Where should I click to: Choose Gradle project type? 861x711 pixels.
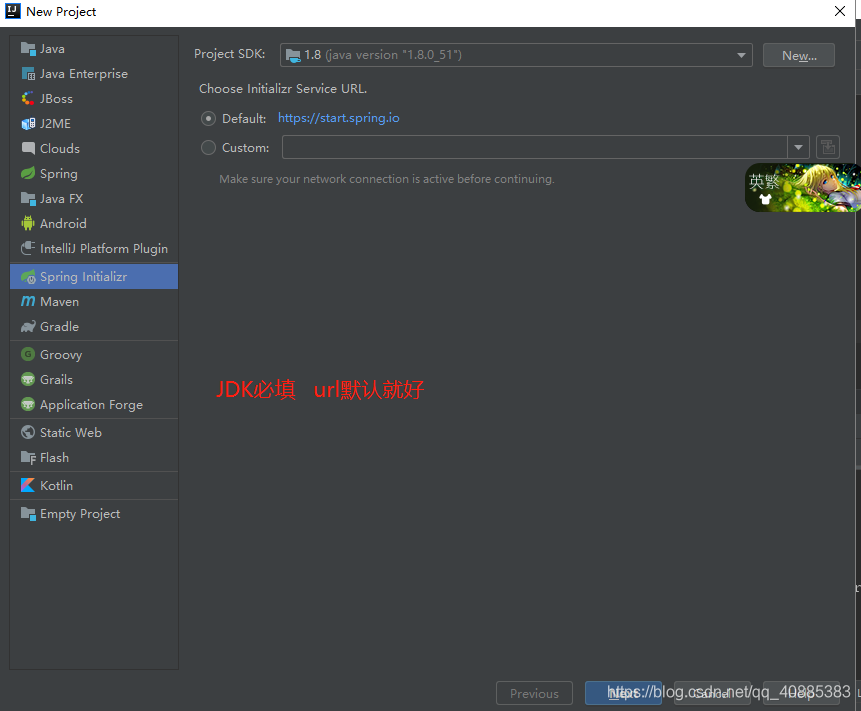point(94,327)
